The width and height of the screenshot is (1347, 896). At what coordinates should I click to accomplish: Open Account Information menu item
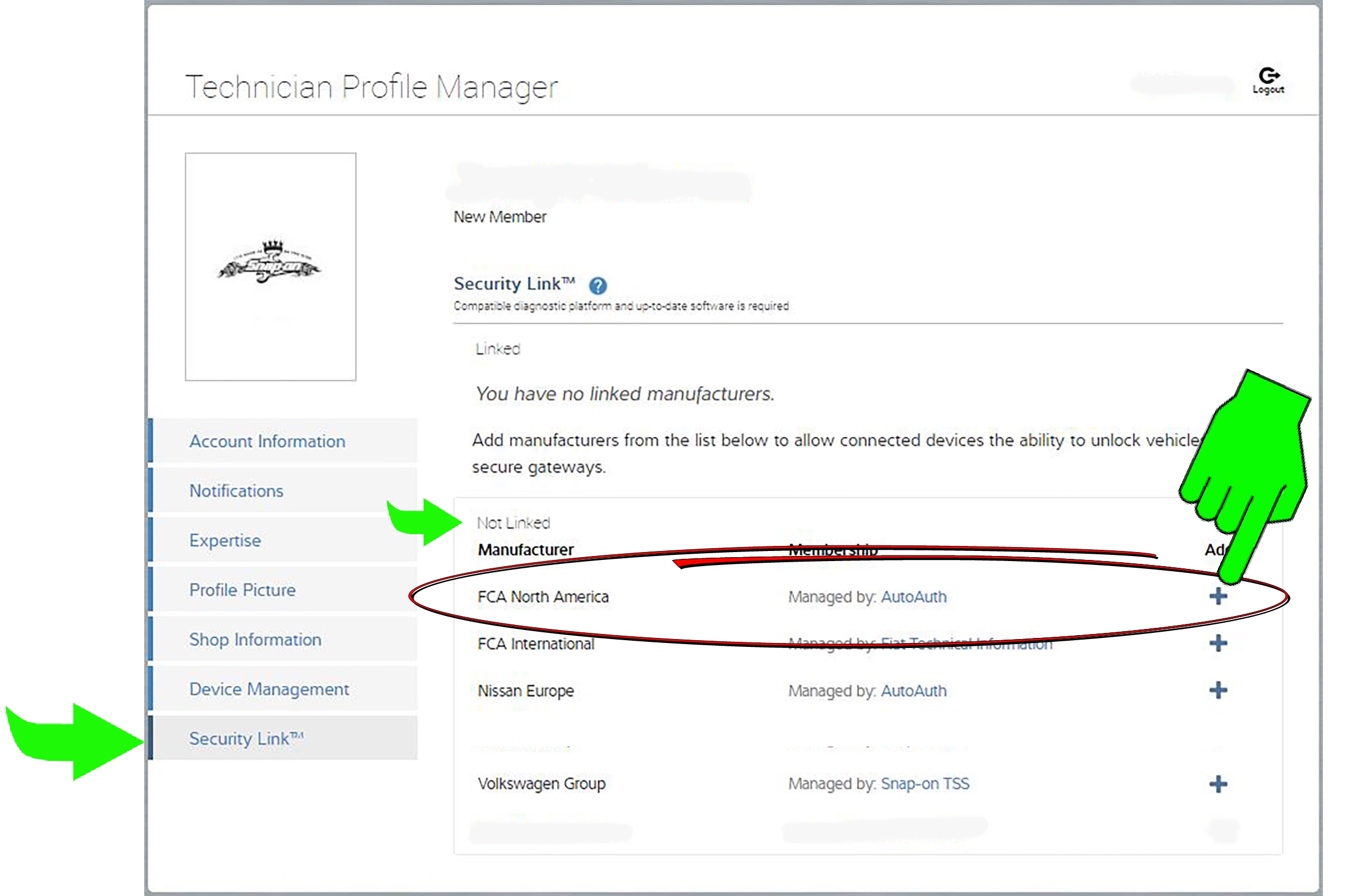click(267, 441)
